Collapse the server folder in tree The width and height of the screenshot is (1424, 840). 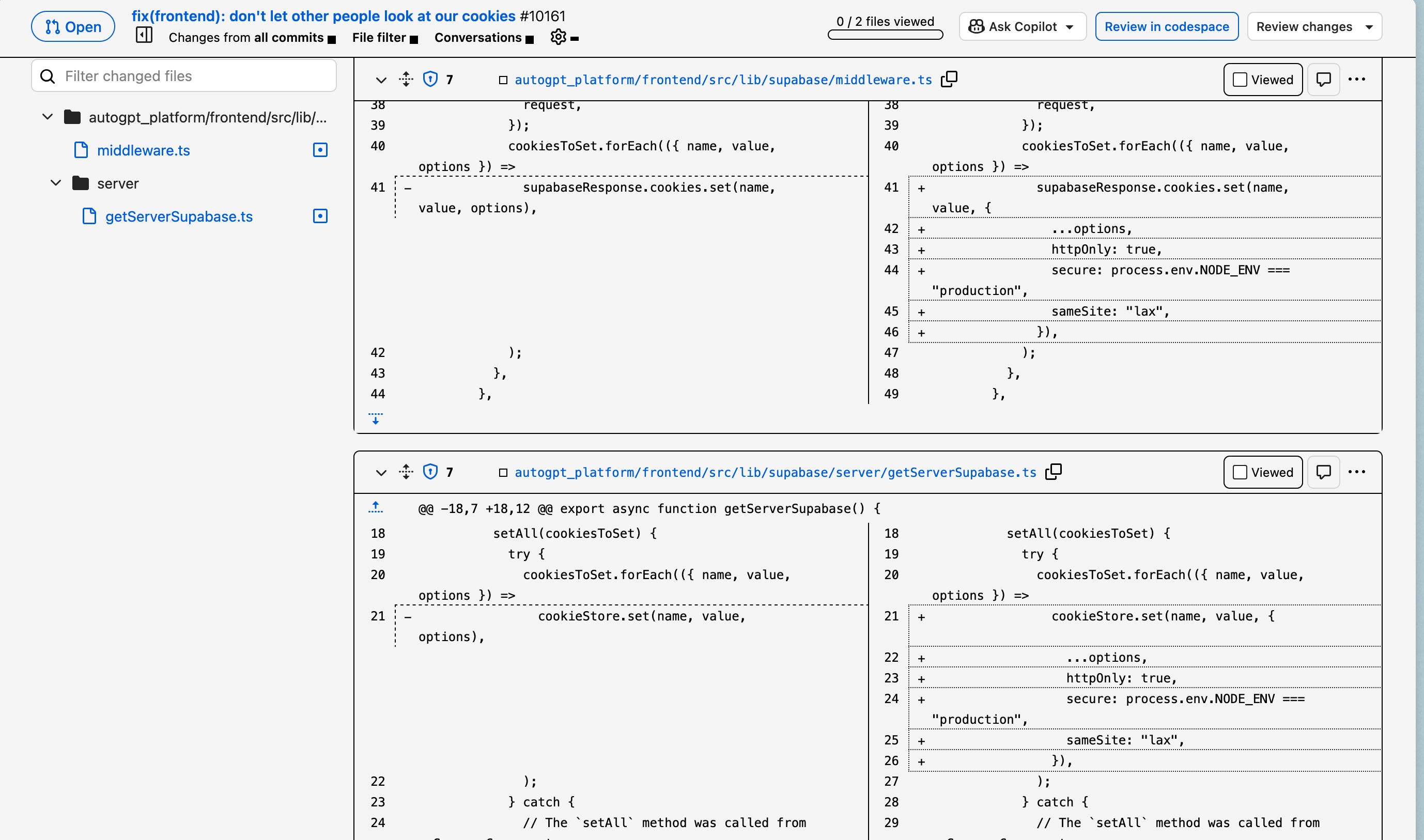pos(55,183)
